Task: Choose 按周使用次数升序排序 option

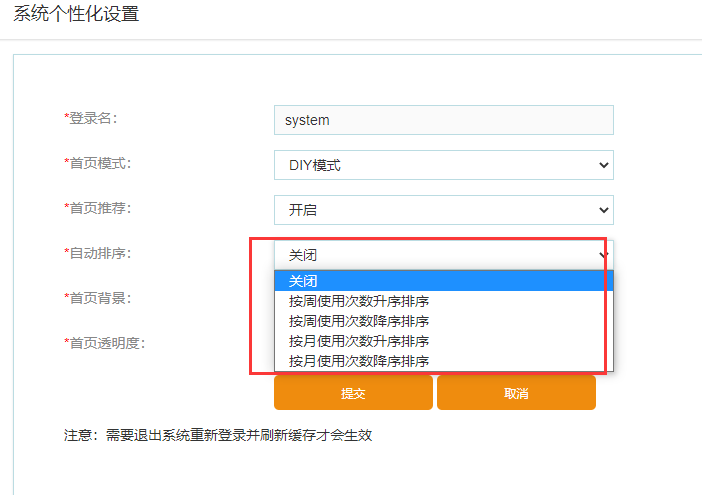Action: [444, 301]
